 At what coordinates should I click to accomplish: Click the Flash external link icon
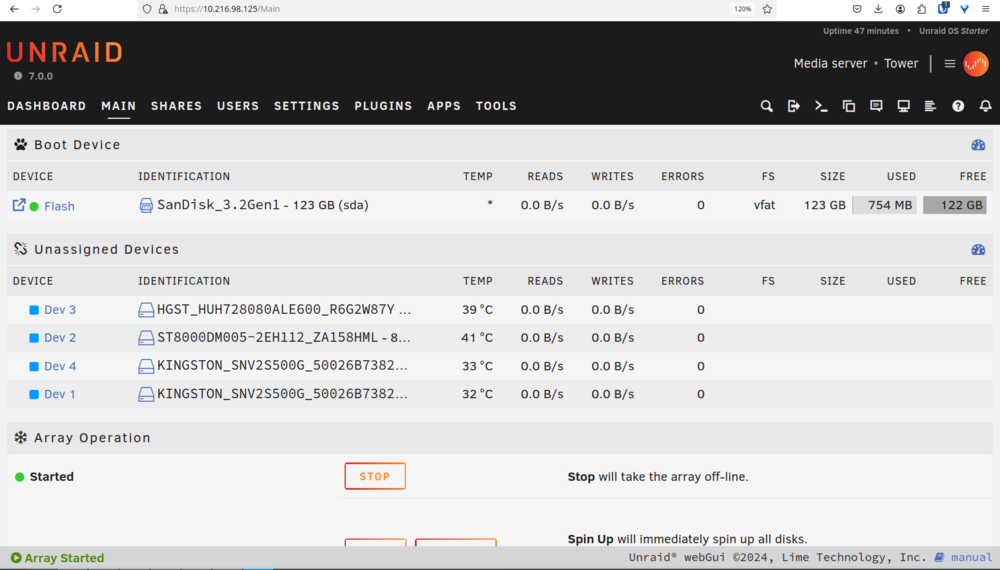point(18,205)
